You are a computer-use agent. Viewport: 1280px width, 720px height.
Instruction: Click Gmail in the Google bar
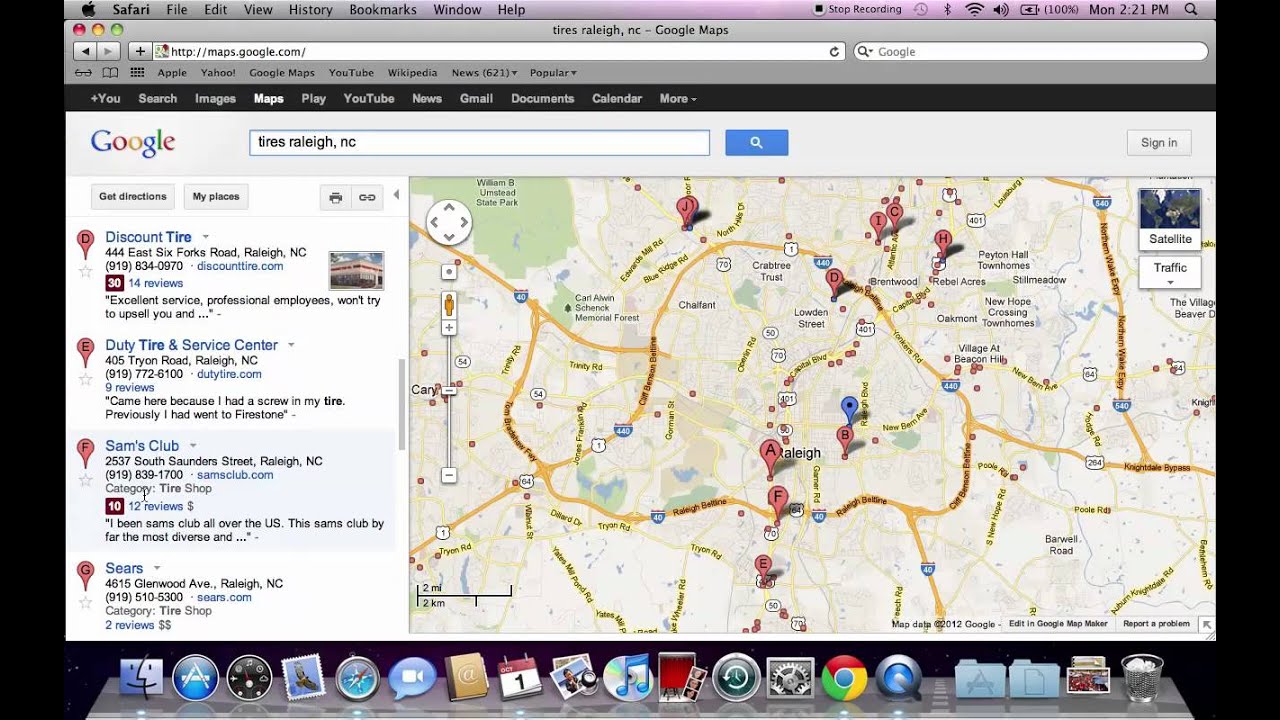coord(476,98)
